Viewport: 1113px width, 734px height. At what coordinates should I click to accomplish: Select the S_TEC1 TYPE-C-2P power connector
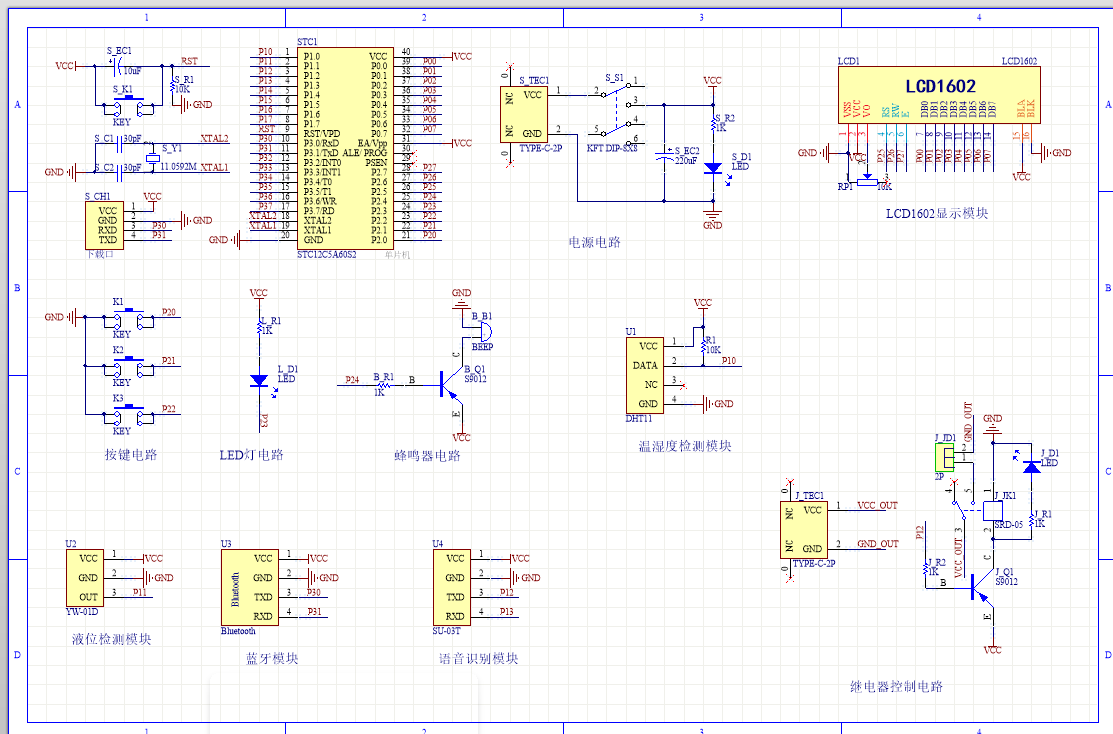pos(524,114)
